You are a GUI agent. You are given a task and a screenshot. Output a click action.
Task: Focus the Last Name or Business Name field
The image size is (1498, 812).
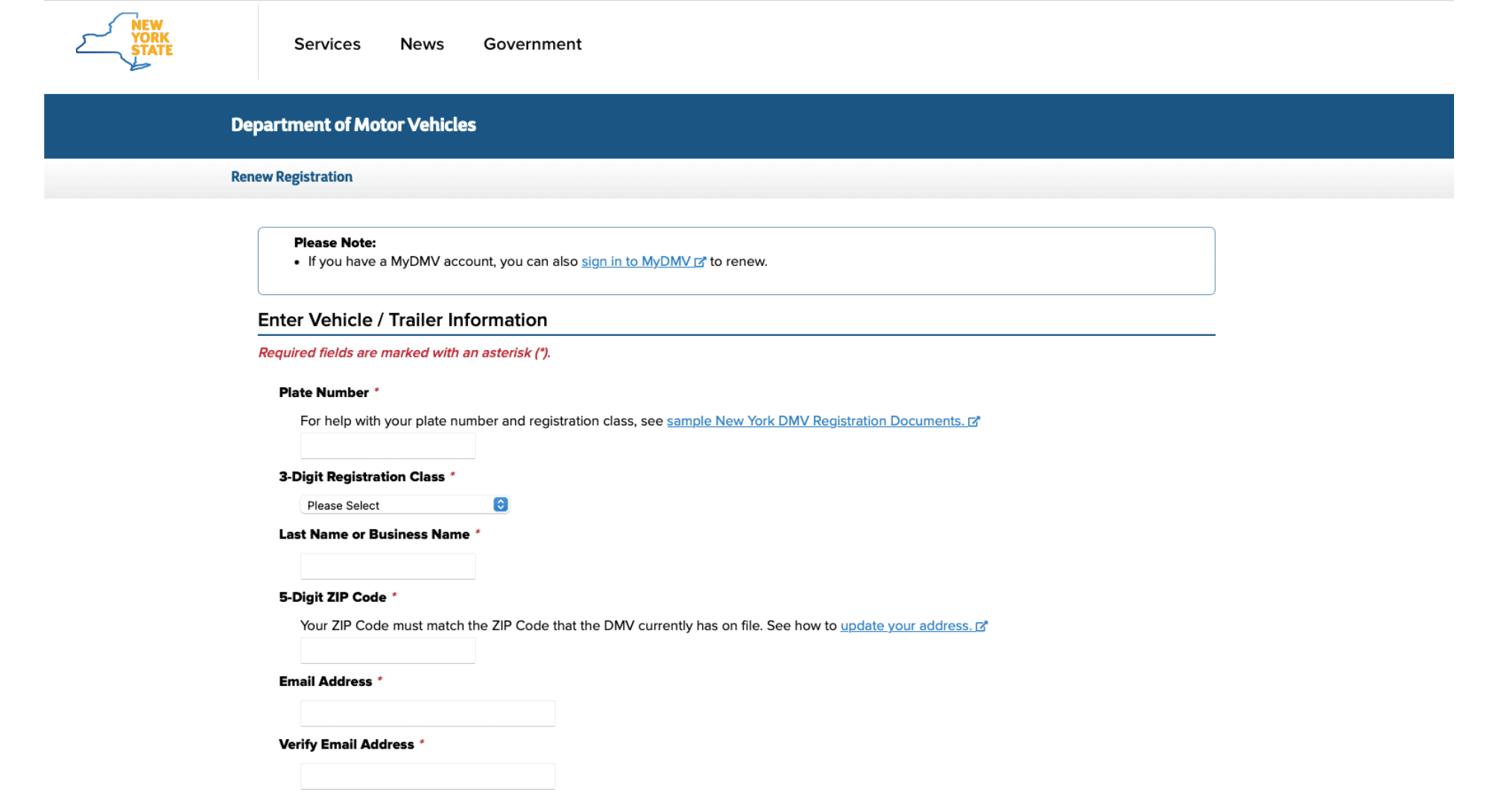(388, 566)
